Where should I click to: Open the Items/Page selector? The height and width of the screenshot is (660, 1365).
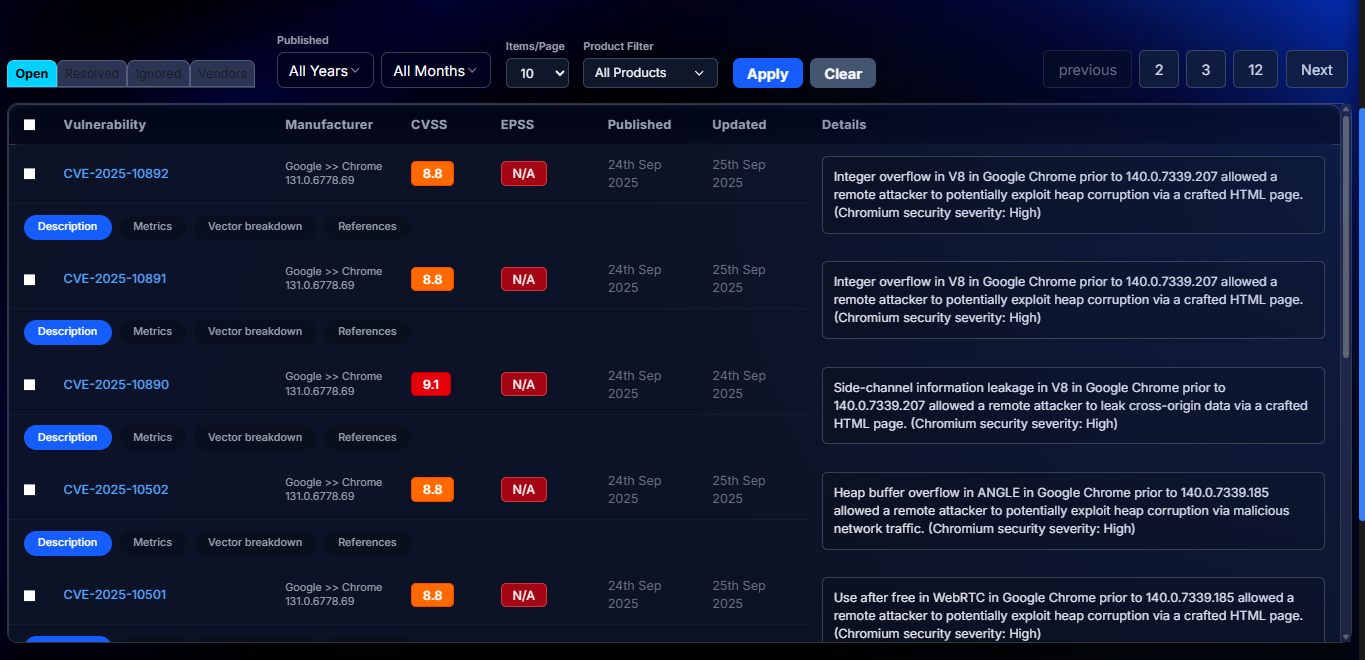[x=537, y=73]
